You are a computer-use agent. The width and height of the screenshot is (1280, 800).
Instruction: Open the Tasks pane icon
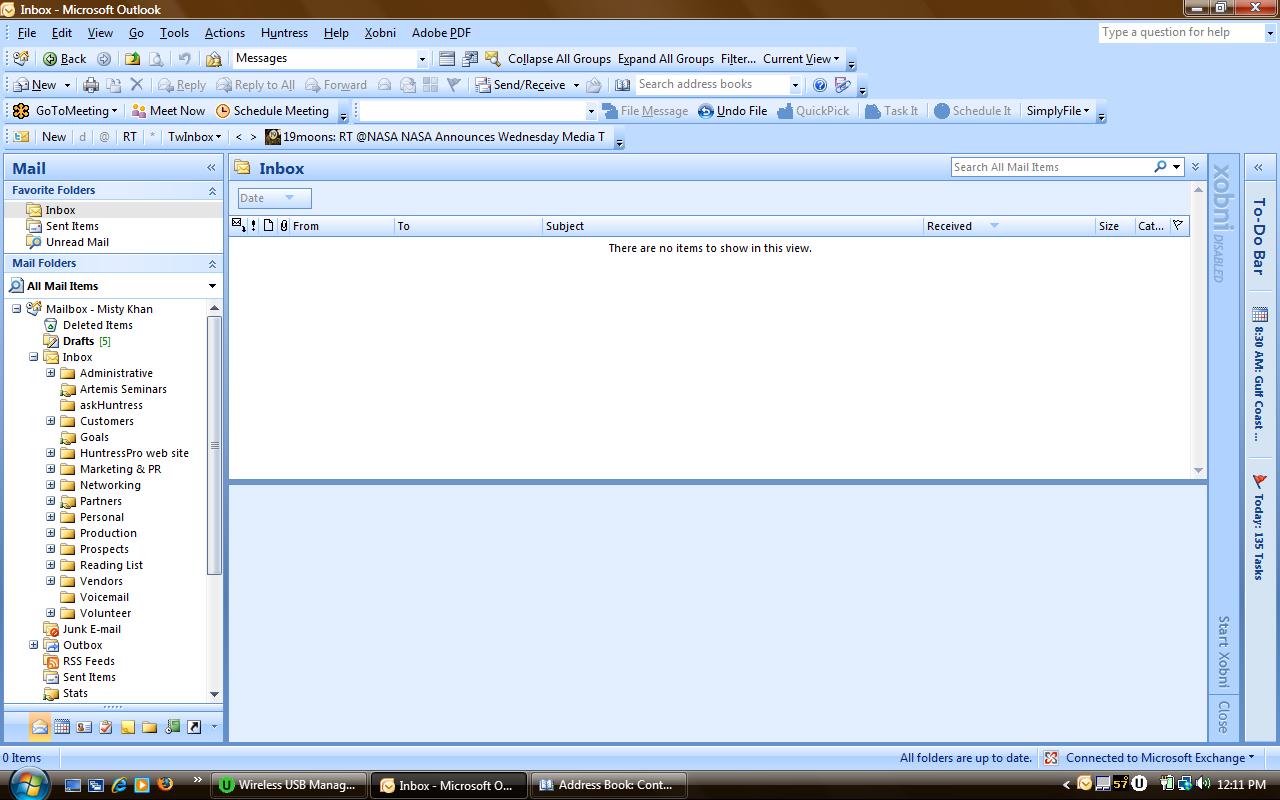click(x=105, y=727)
